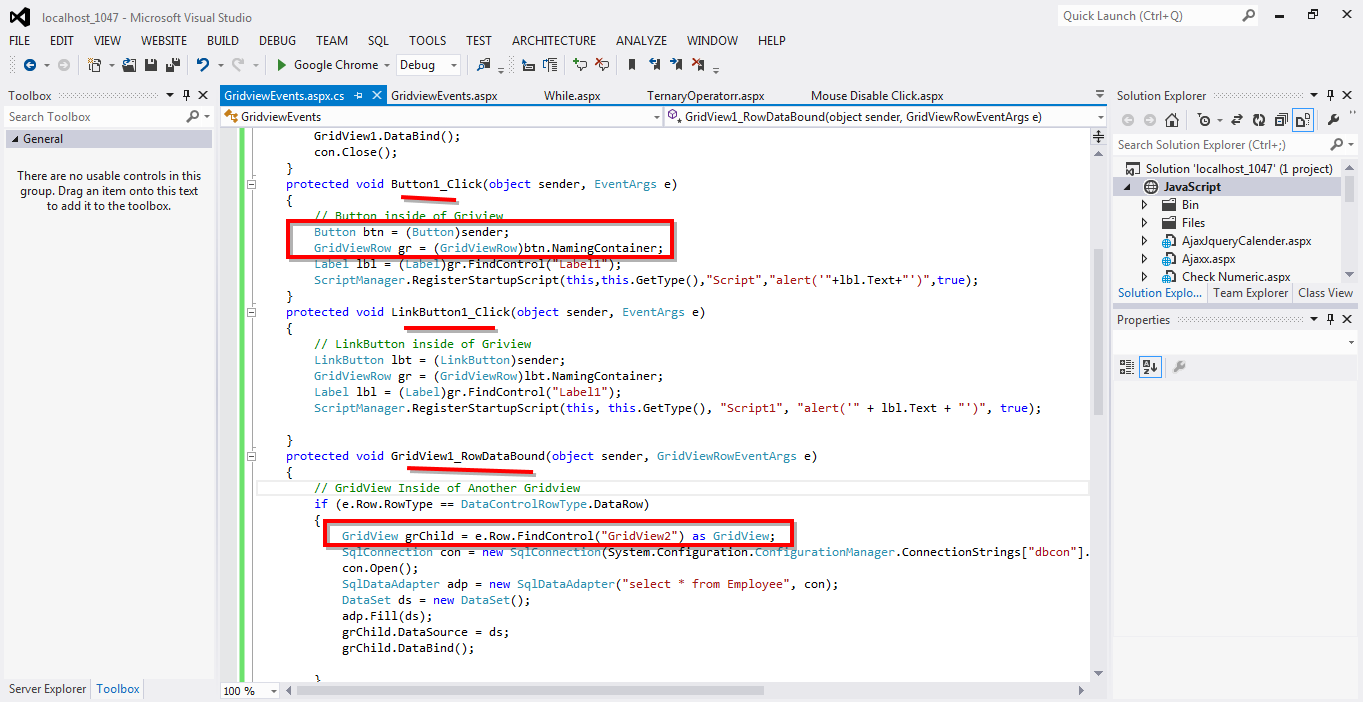Viewport: 1363px width, 702px height.
Task: Switch to the Team Explorer tab
Action: [x=1249, y=292]
